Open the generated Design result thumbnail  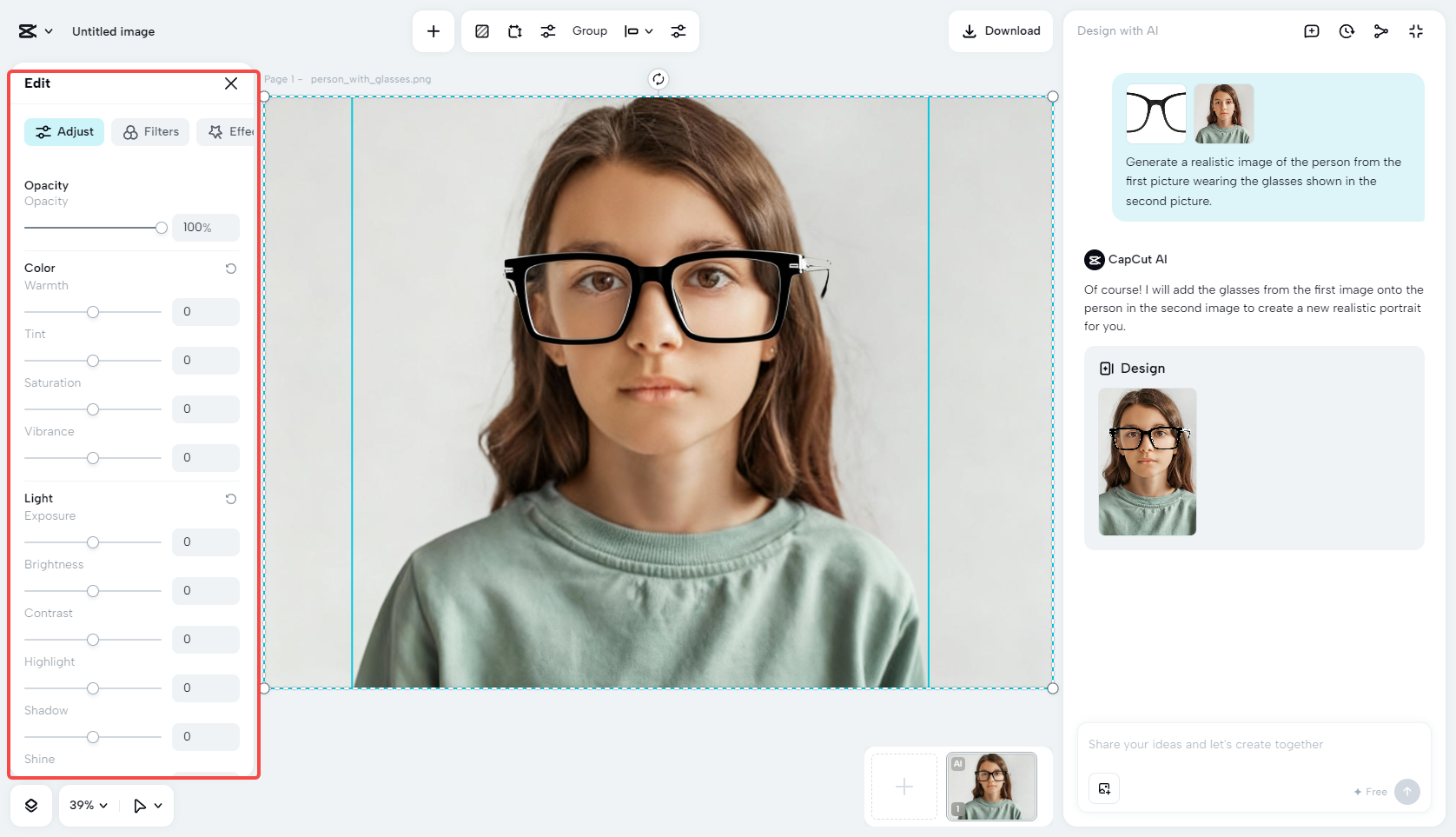click(x=1148, y=462)
